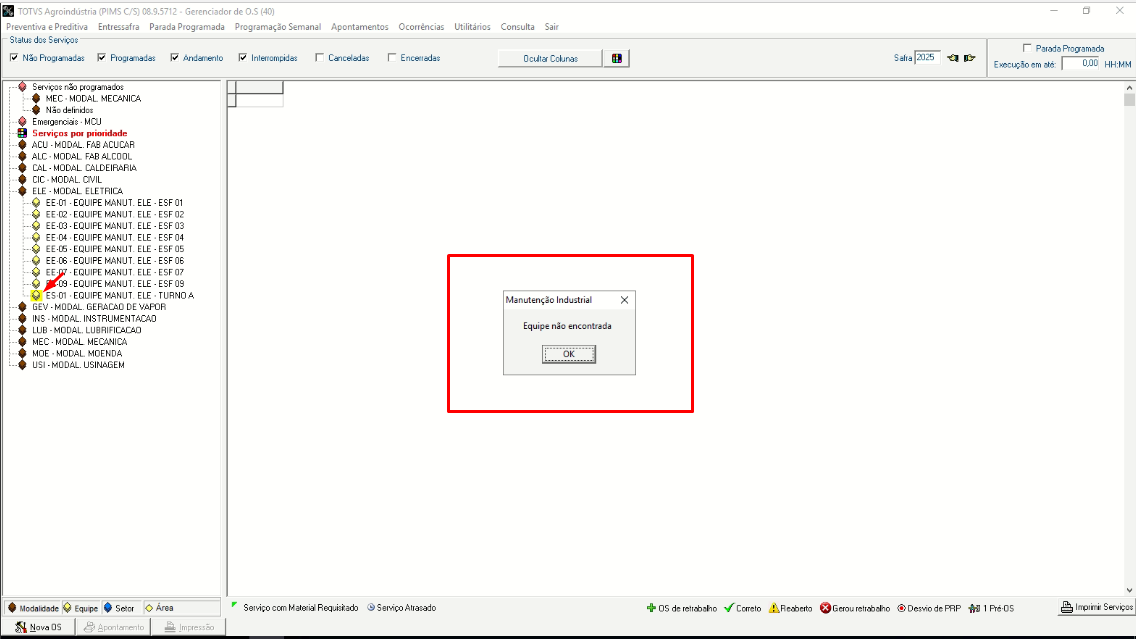This screenshot has height=639, width=1136.
Task: Click the INS - MODAL. INSTRUMENTACAO icon
Action: pos(22,319)
